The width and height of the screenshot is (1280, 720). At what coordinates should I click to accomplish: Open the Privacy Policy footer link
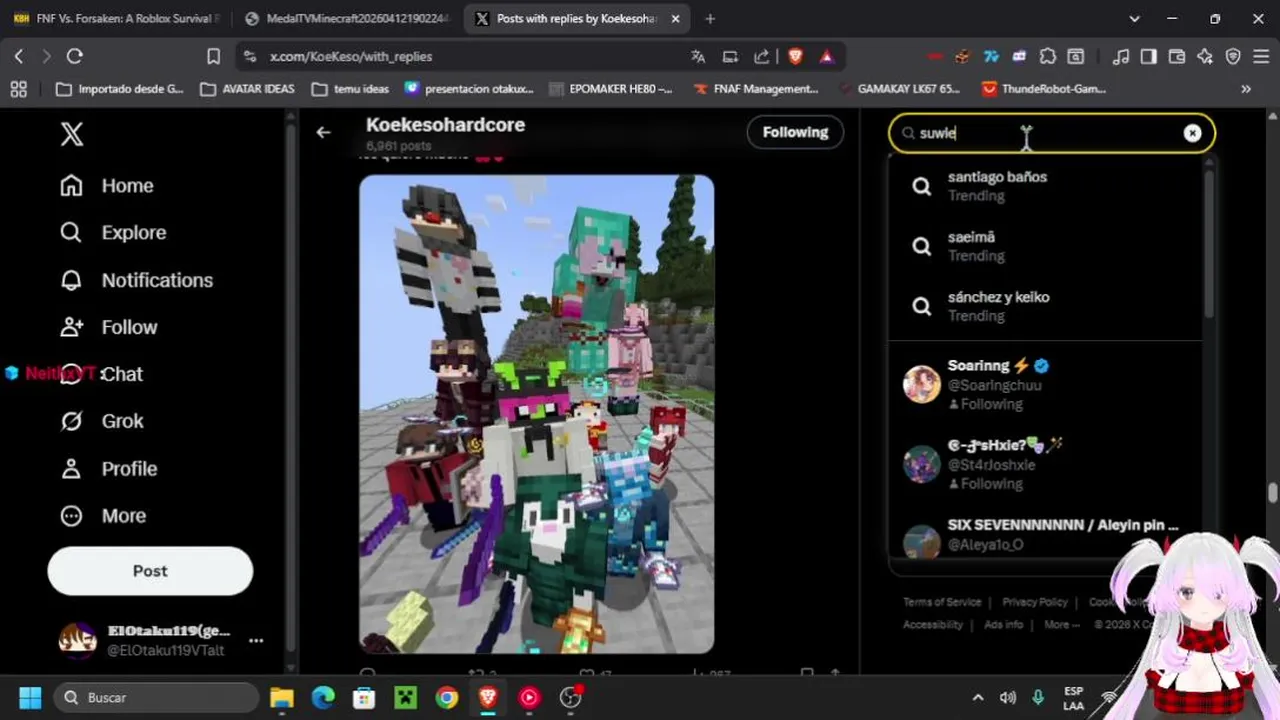point(1035,602)
